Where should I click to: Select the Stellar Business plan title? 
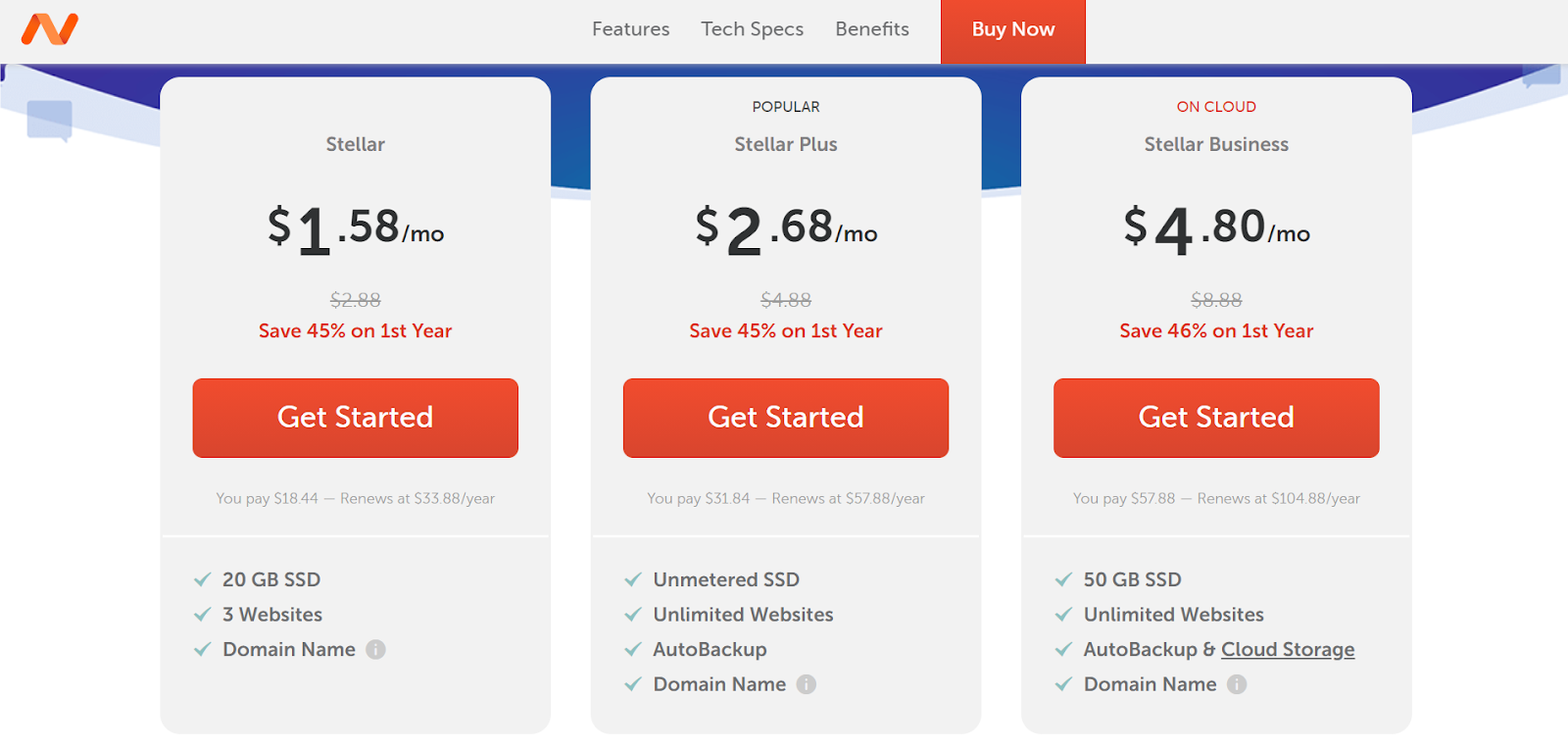pos(1216,144)
